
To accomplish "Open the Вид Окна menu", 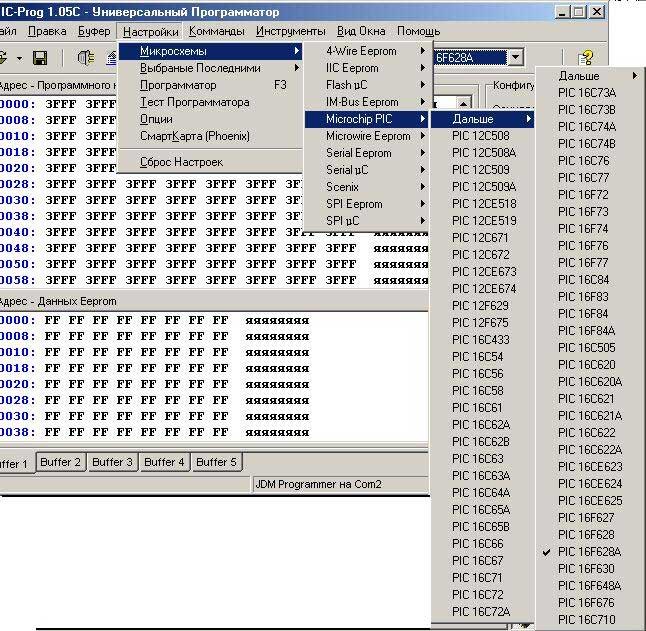I will (x=361, y=31).
